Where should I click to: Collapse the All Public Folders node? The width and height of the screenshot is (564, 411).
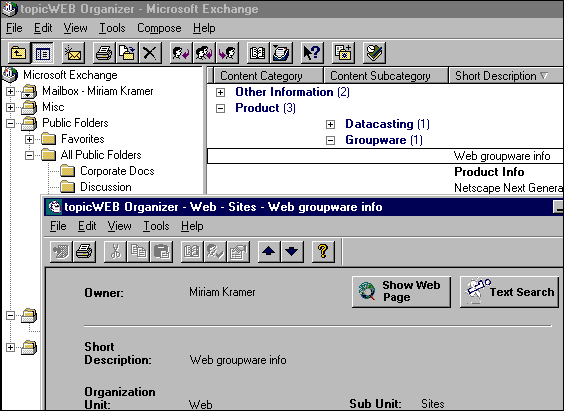29,155
